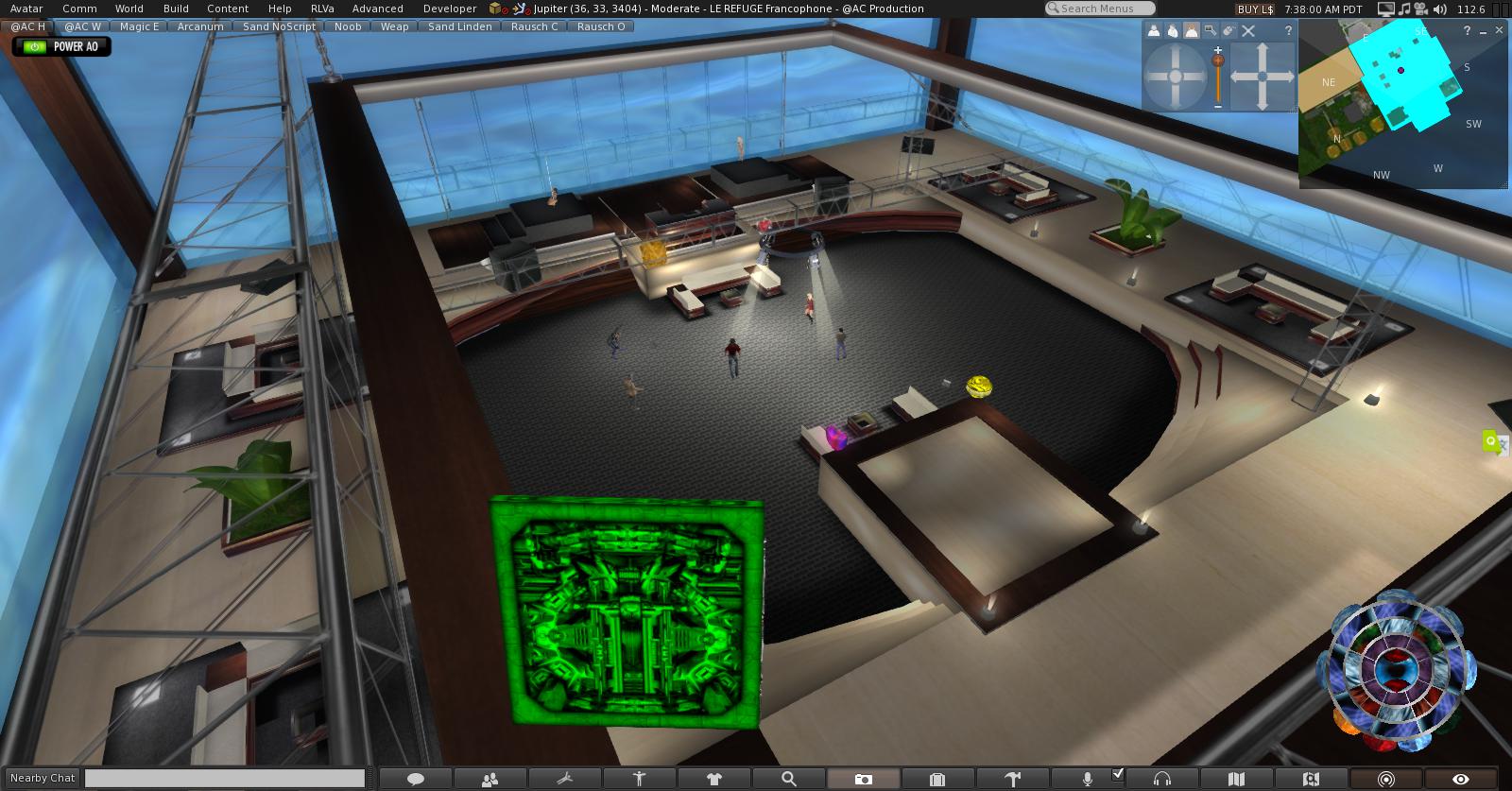
Task: Expand the RLVa menu
Action: (322, 9)
